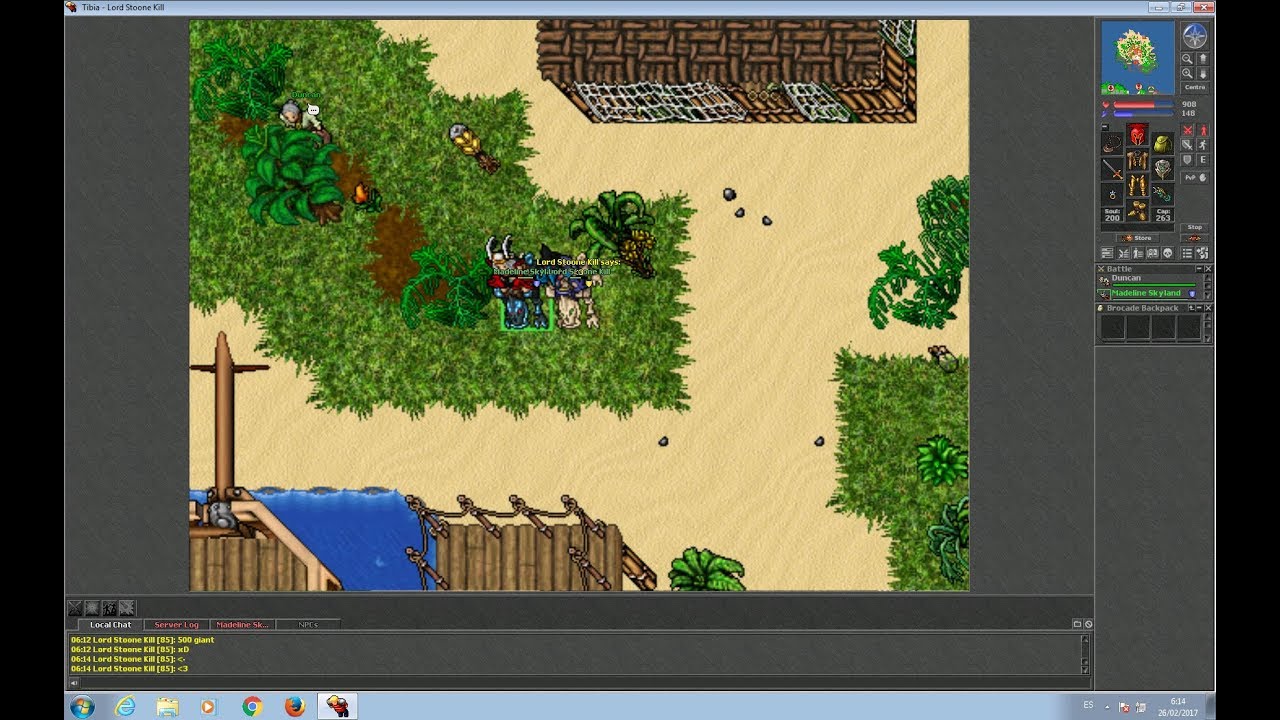Click backpack's go-up-container arrow

(x=1191, y=308)
